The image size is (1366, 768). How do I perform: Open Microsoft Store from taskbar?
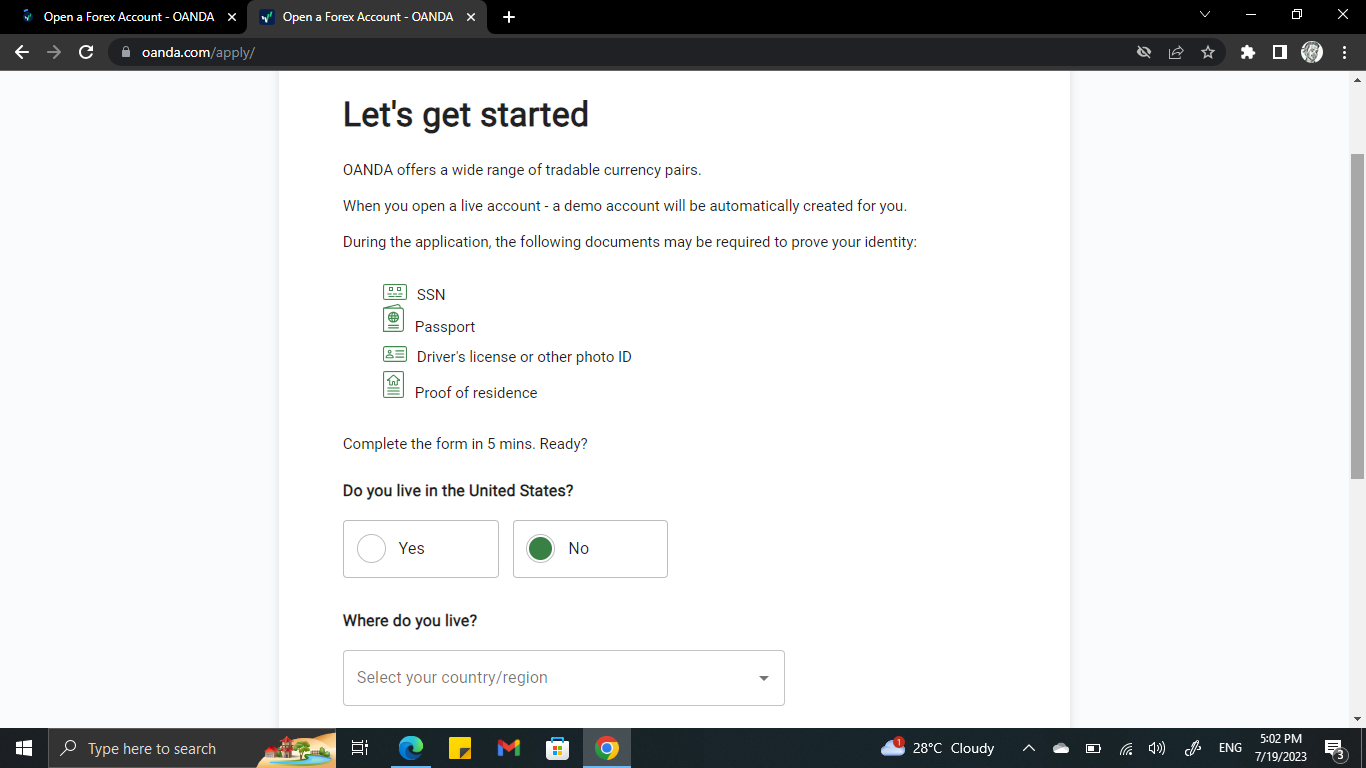tap(557, 748)
